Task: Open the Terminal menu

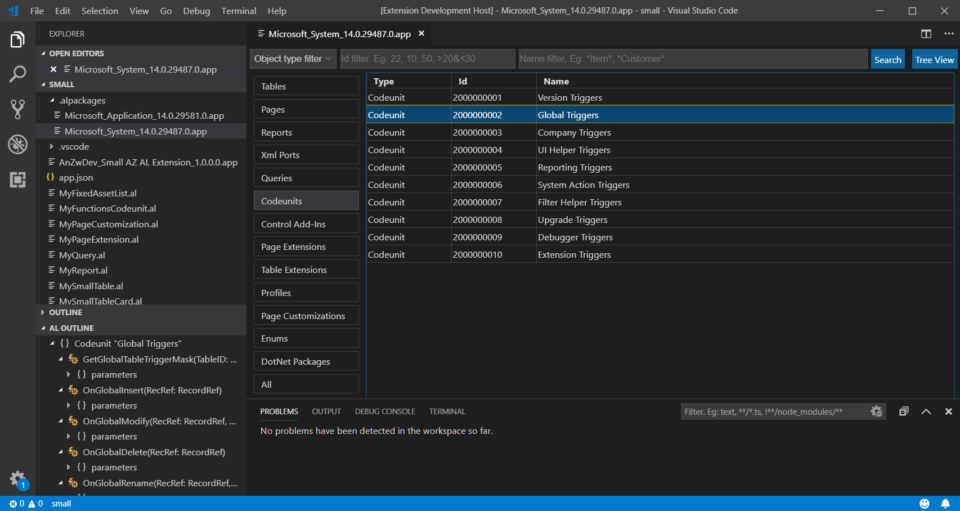Action: [x=239, y=11]
